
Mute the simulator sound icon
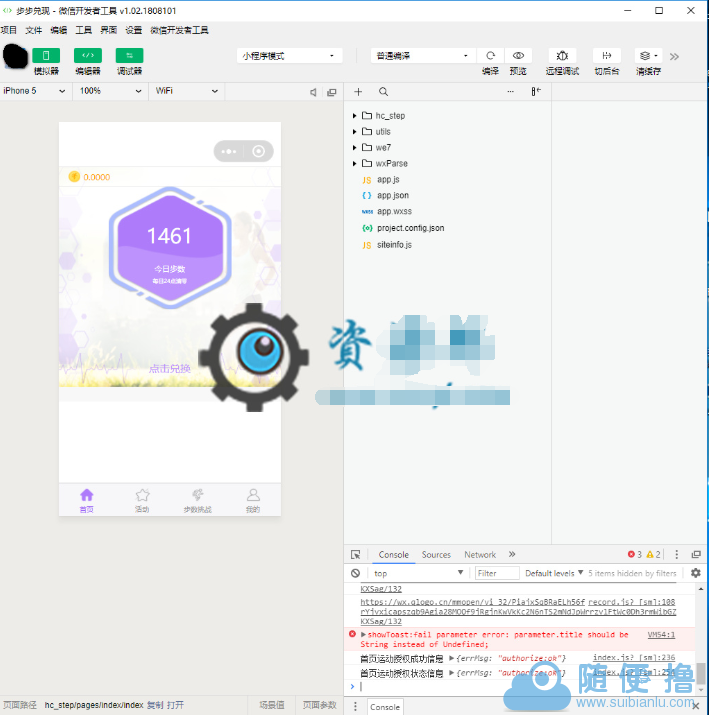coord(313,92)
